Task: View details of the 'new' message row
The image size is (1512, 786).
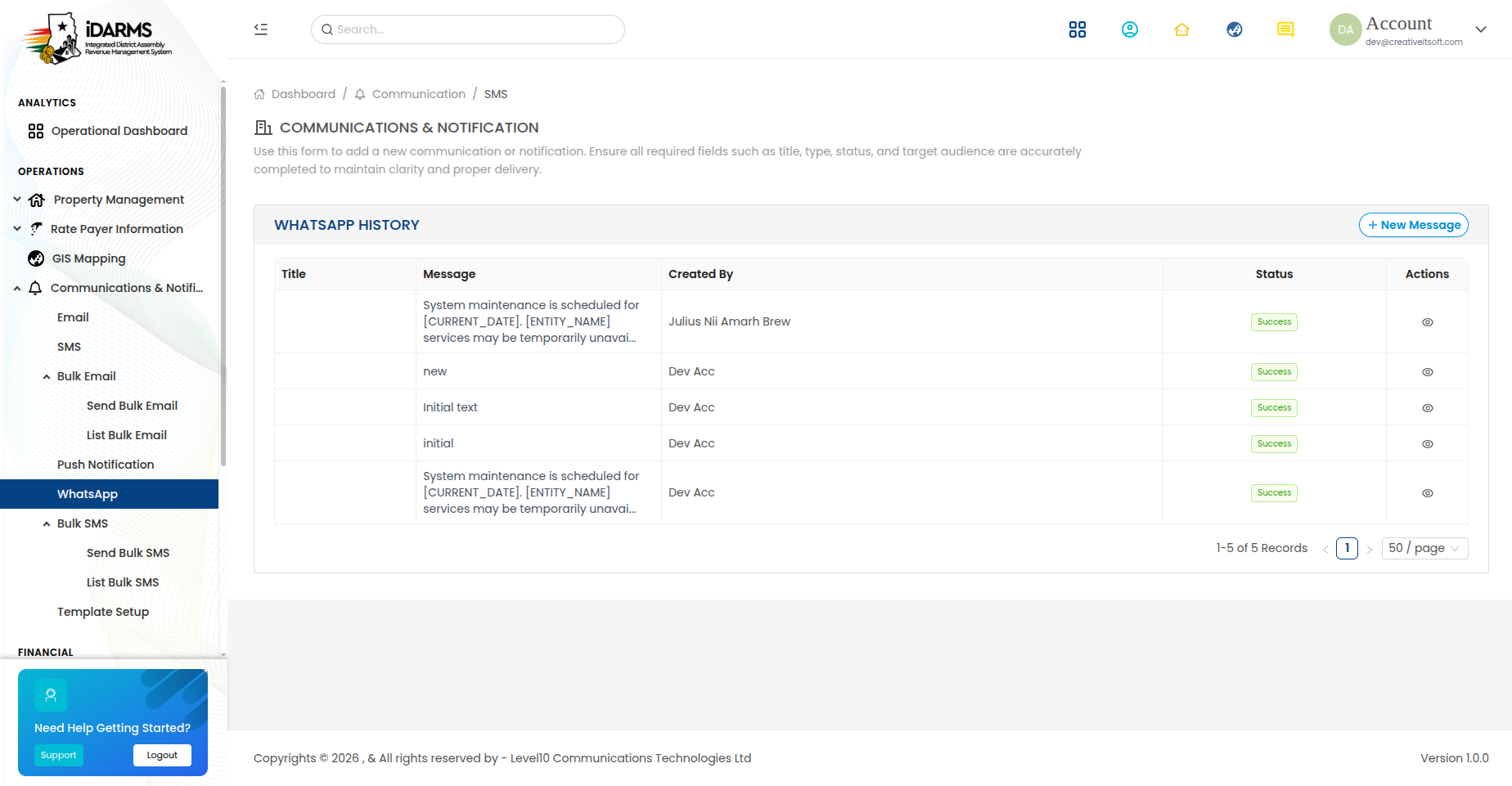Action: (x=1428, y=372)
